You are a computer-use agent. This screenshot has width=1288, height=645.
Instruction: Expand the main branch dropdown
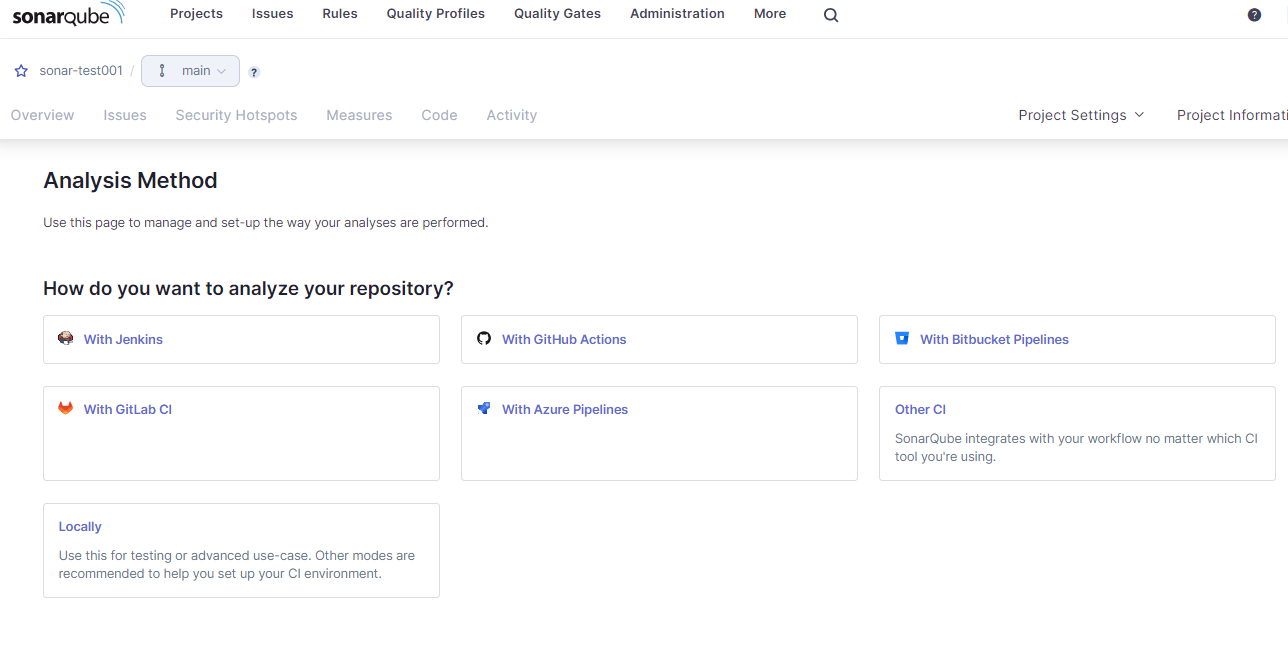(x=191, y=71)
